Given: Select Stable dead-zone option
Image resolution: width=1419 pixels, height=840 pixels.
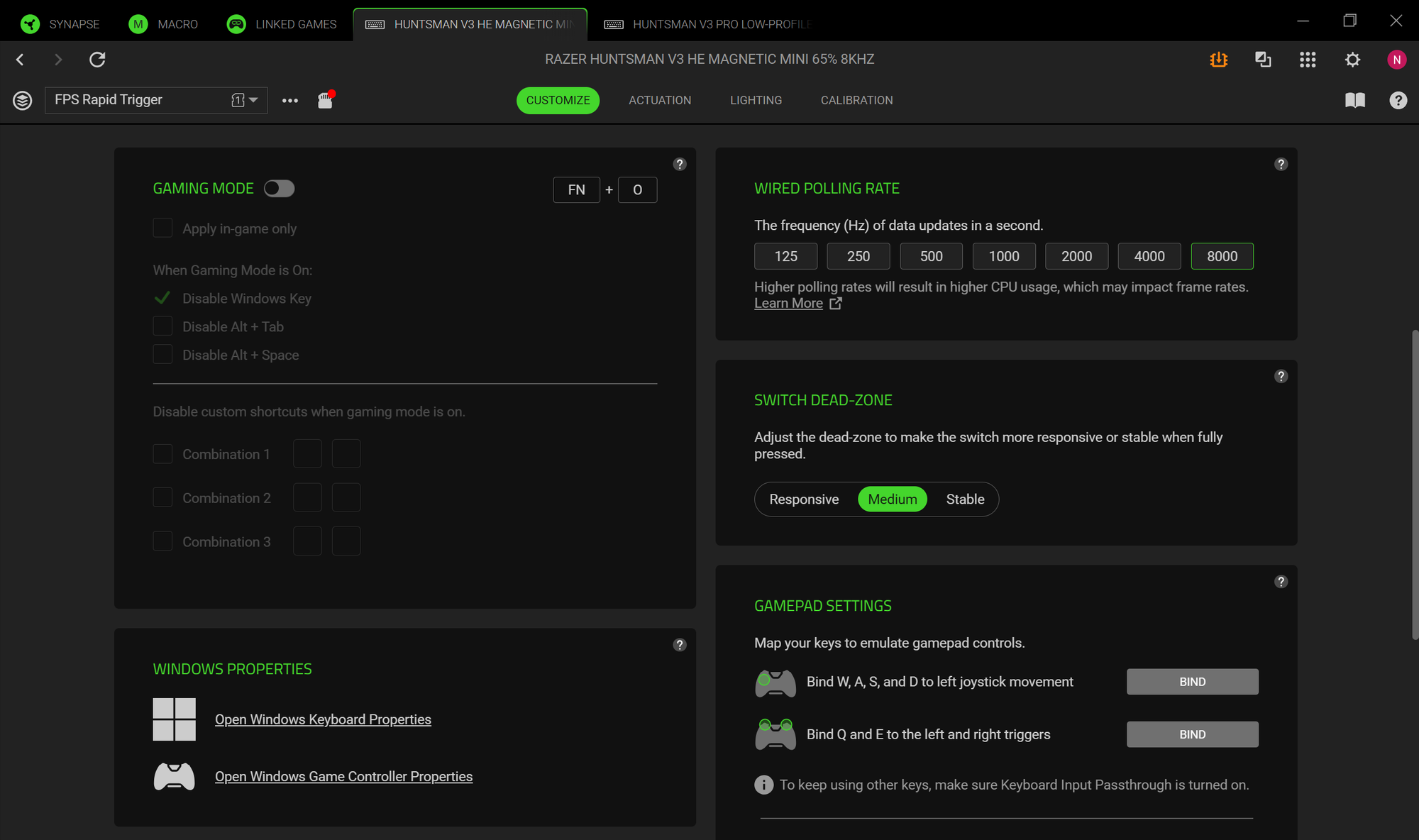Looking at the screenshot, I should click(x=965, y=499).
